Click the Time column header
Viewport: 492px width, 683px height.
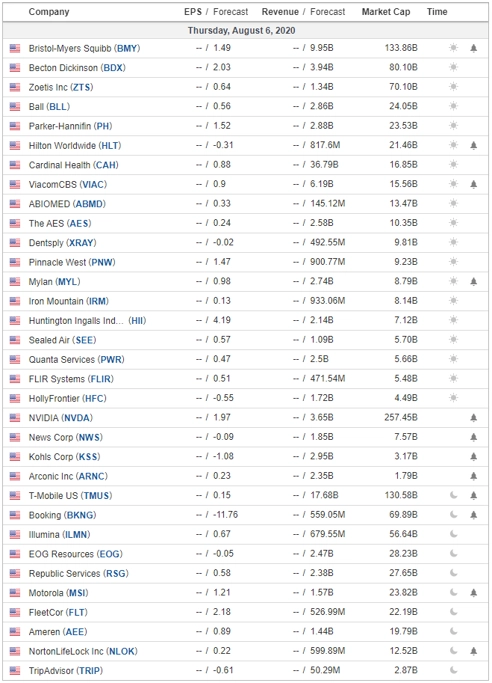click(437, 12)
